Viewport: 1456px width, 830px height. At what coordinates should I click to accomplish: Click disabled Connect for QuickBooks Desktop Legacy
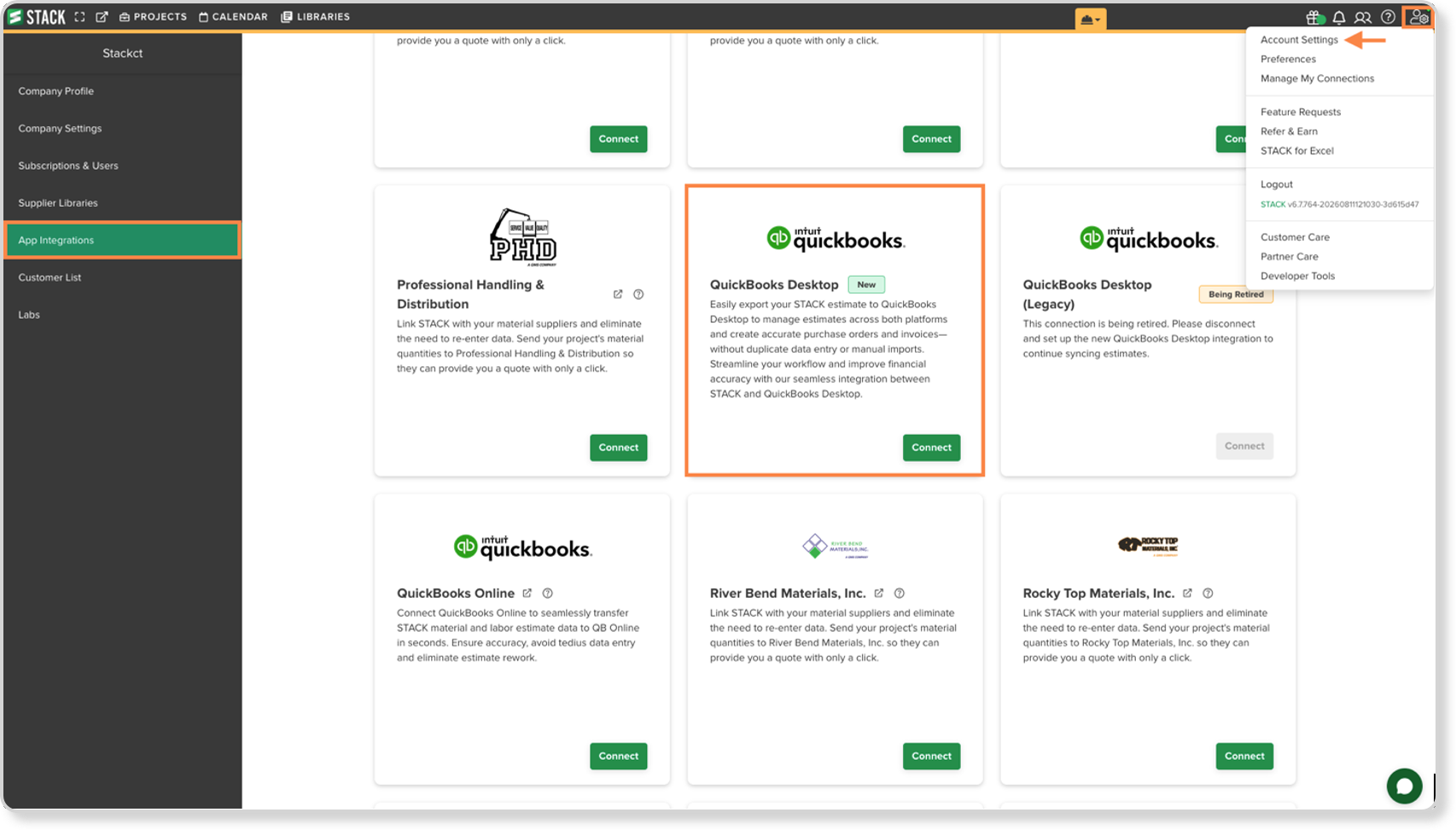click(x=1244, y=446)
